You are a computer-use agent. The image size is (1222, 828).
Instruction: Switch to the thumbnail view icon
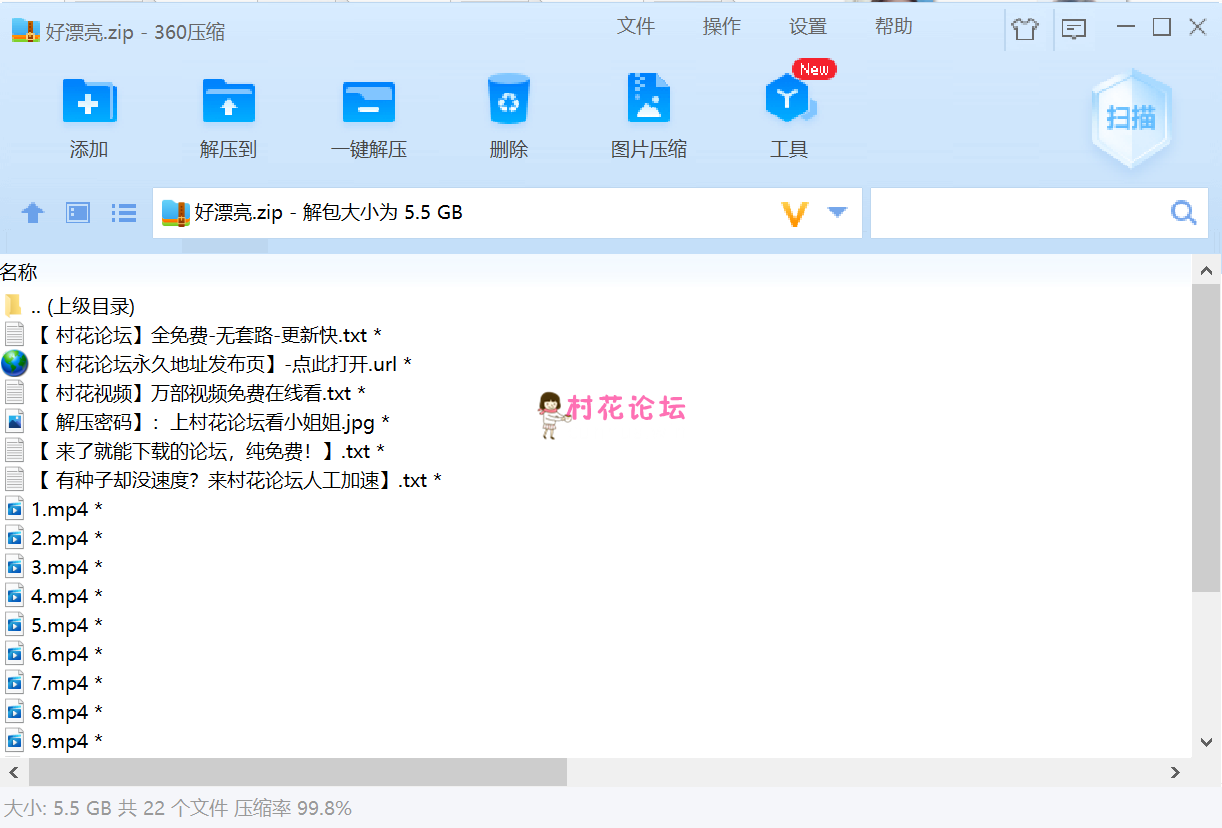[x=78, y=213]
